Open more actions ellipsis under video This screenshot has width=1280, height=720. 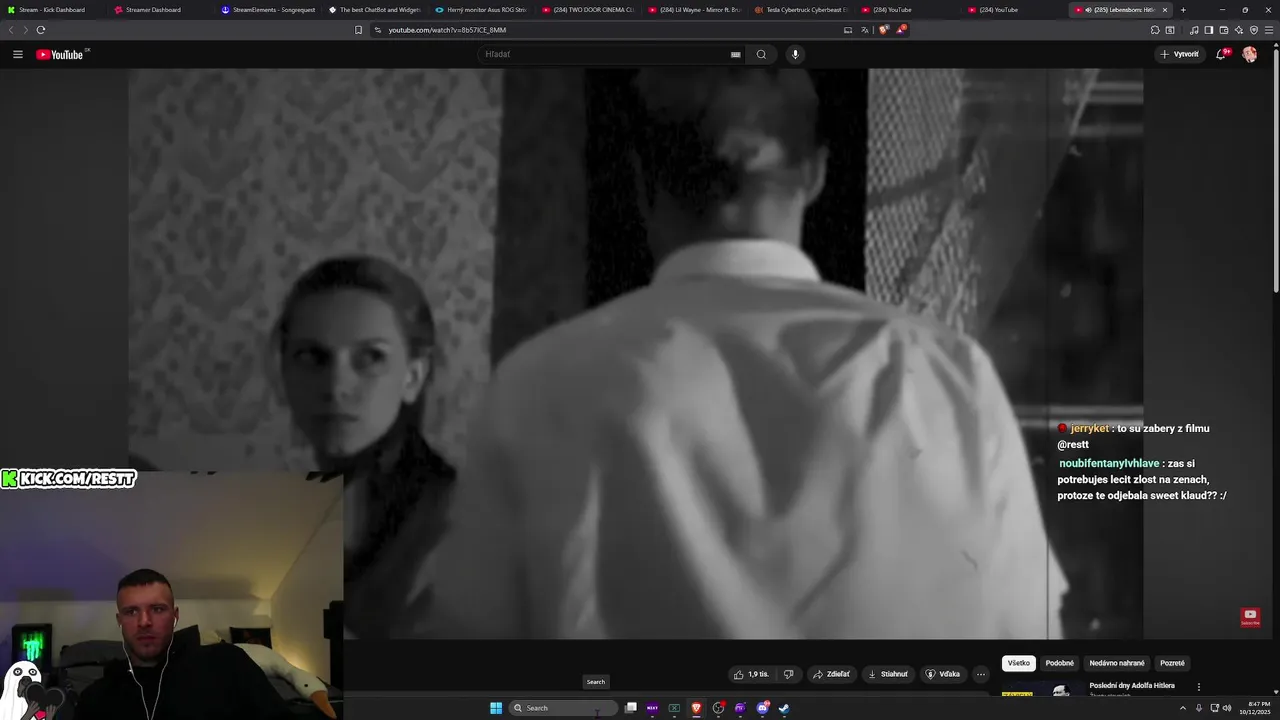click(x=981, y=674)
